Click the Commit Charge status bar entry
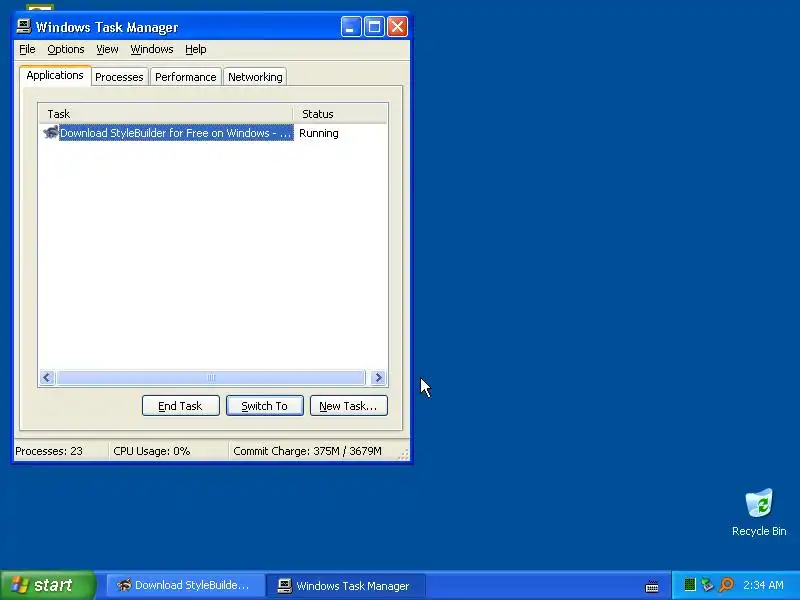This screenshot has height=600, width=800. (307, 451)
